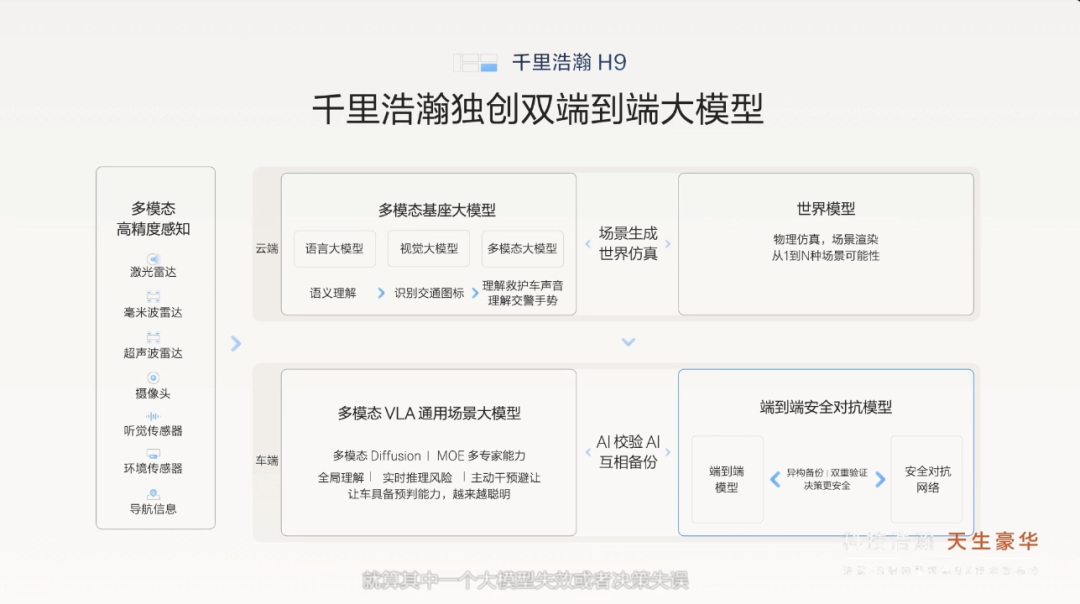Click the left chevron beside 场景生成
1080x604 pixels.
click(588, 244)
